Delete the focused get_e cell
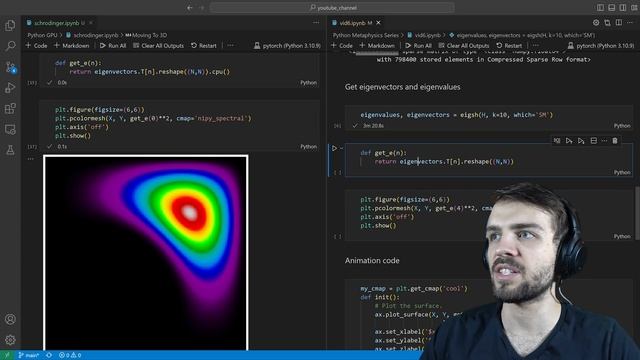640x360 pixels. click(x=615, y=141)
